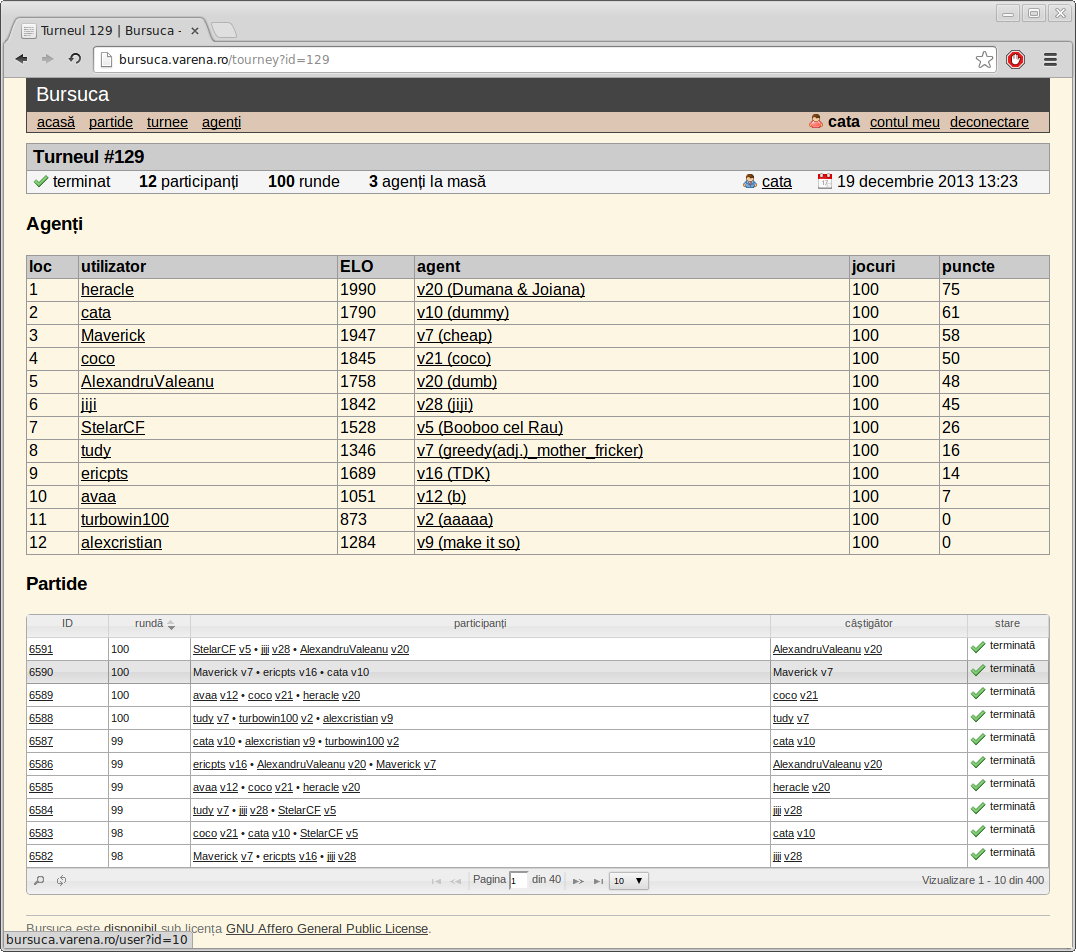The image size is (1076, 952).
Task: Click the deconectare logout link
Action: 989,122
